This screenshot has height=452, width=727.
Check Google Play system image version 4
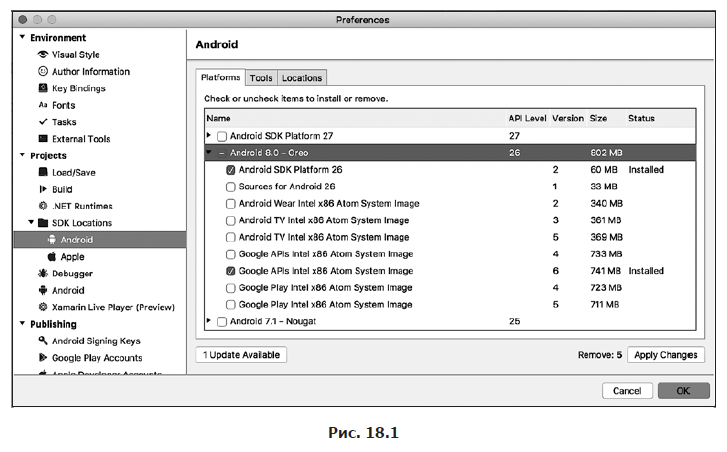230,288
